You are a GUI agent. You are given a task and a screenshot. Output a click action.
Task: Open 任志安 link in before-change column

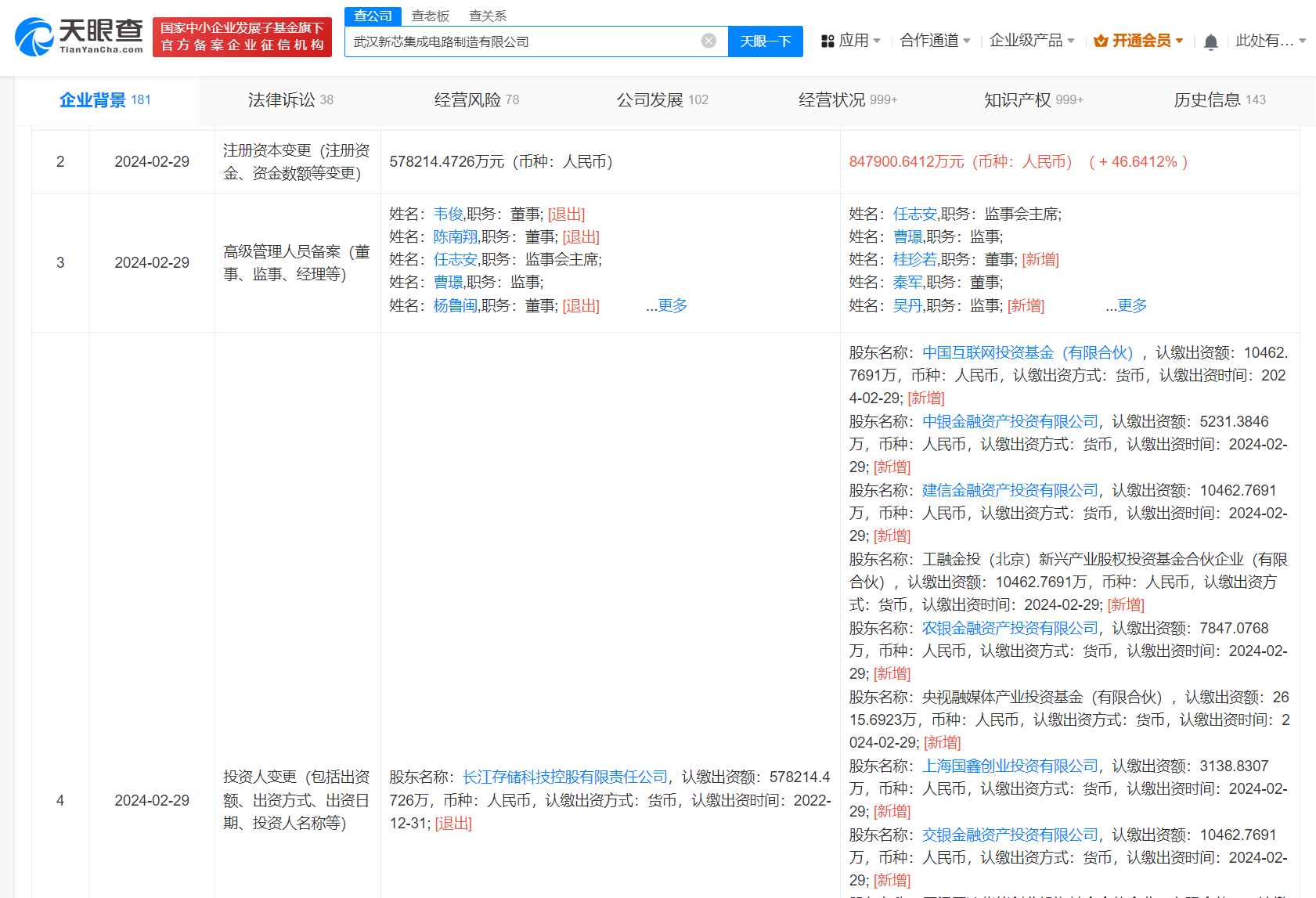(456, 260)
